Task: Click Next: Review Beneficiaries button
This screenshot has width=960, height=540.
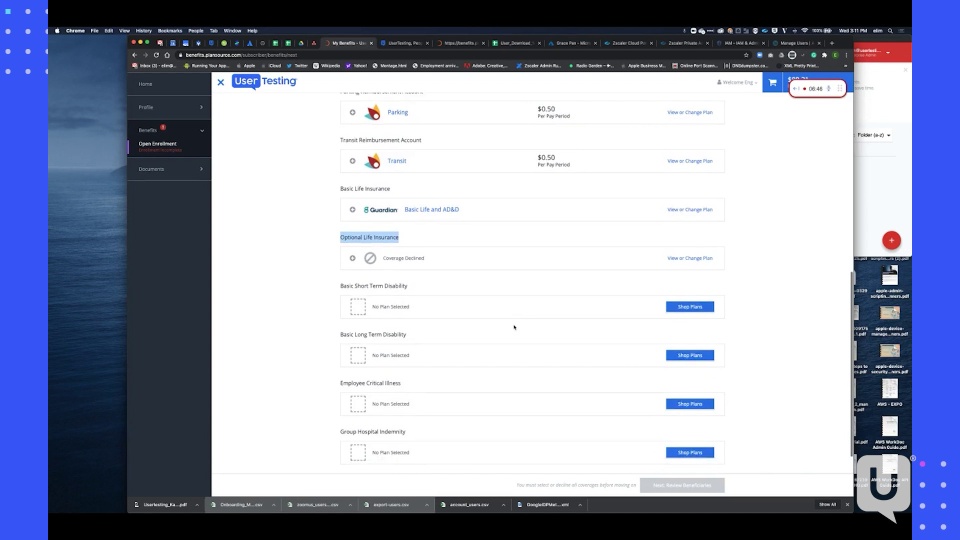Action: point(682,485)
